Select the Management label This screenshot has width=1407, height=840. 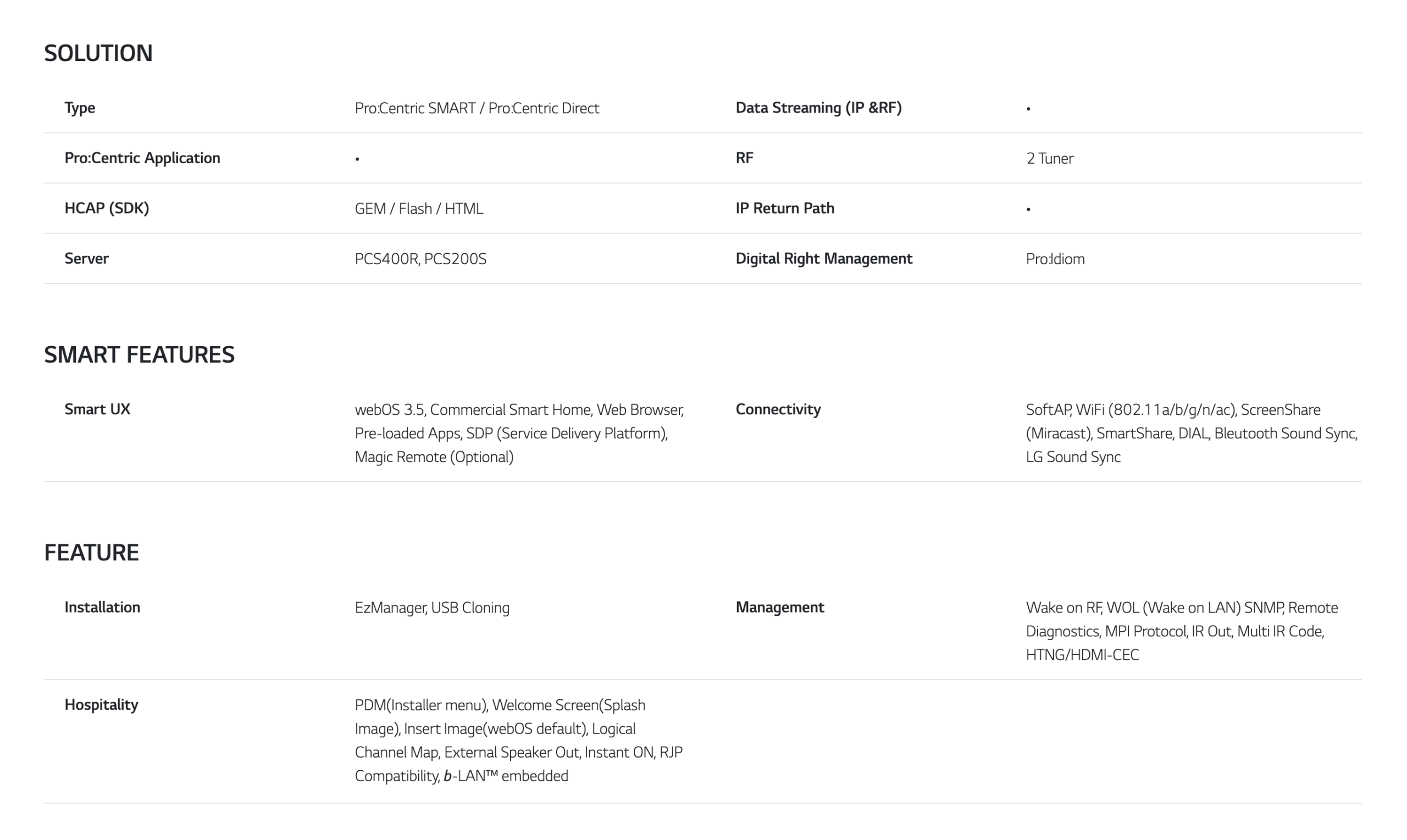(780, 608)
